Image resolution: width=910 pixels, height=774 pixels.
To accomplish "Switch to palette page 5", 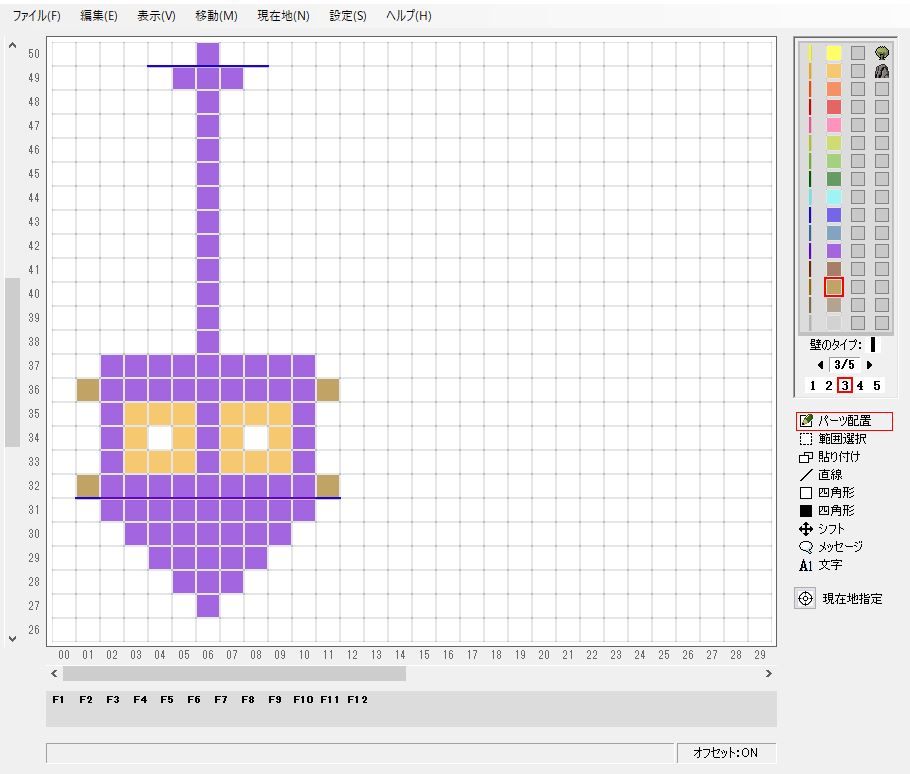I will [877, 385].
